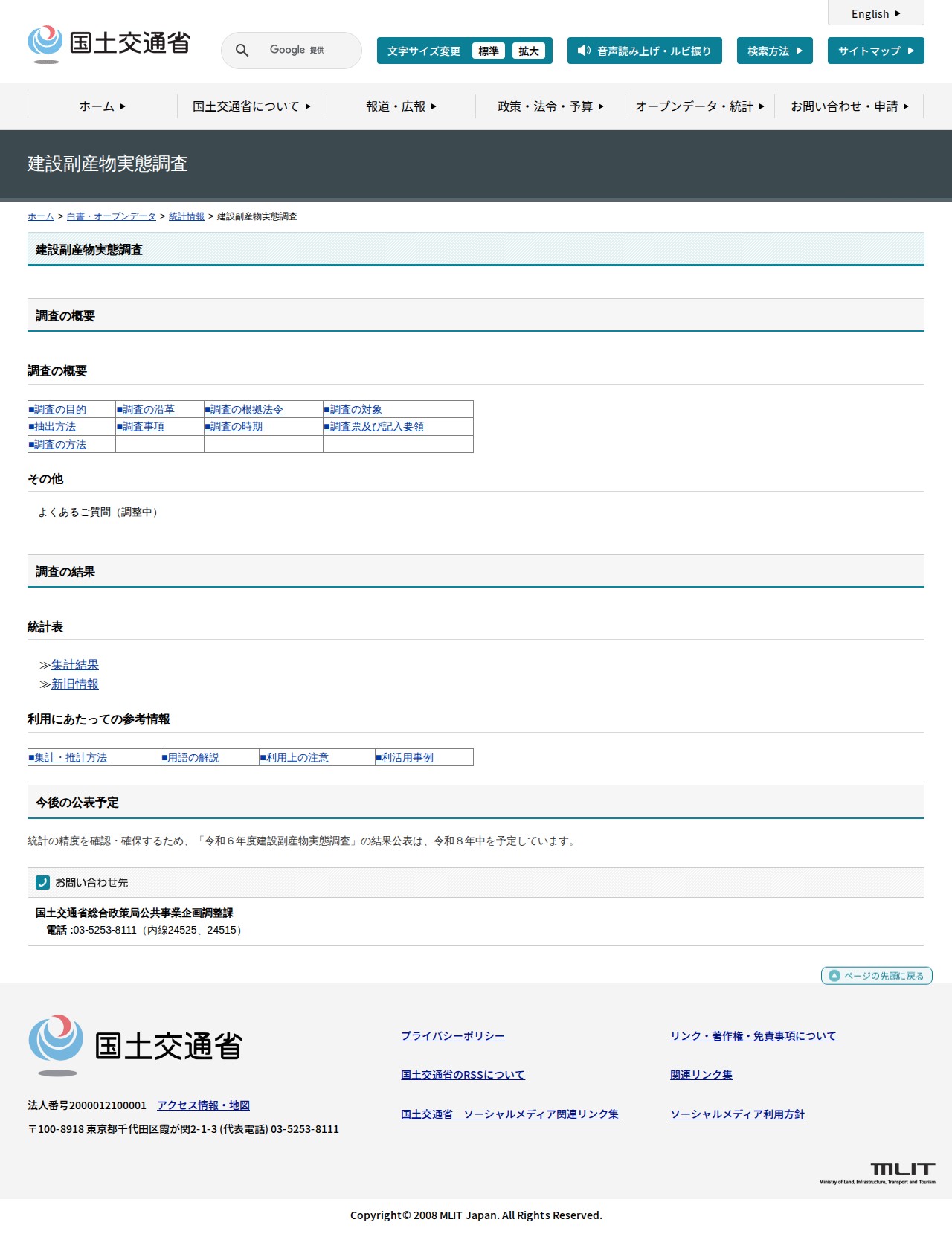Click the Copyright 2008 MLIT Japan text
Screen dimensions: 952x1237
476,1215
